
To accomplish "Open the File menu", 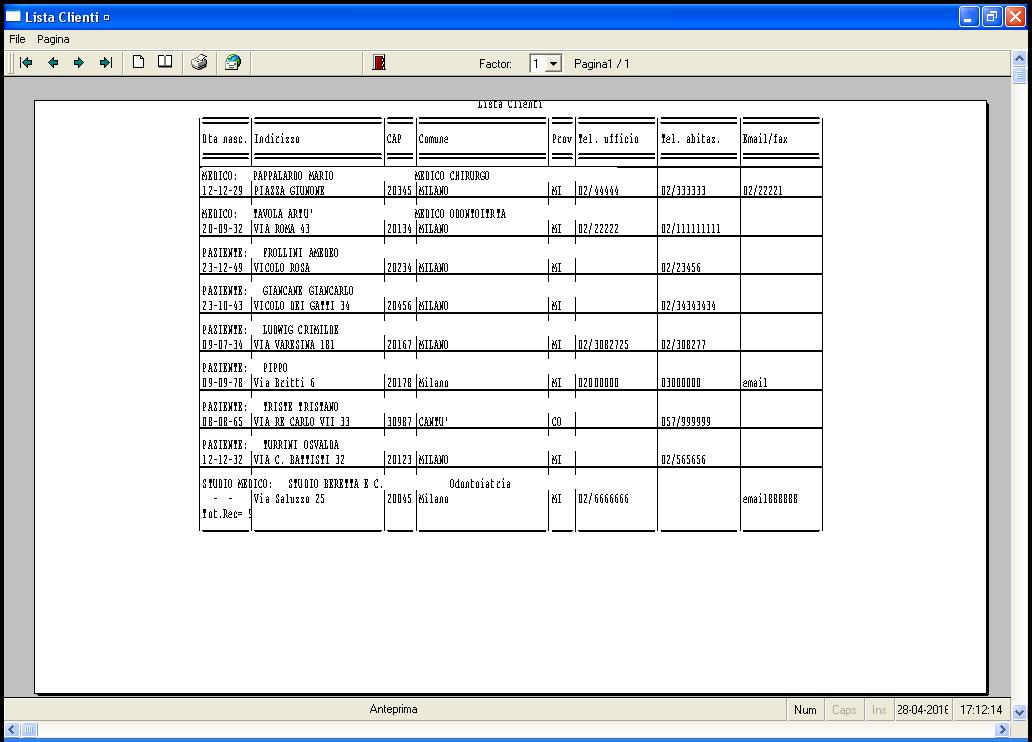I will (x=17, y=39).
